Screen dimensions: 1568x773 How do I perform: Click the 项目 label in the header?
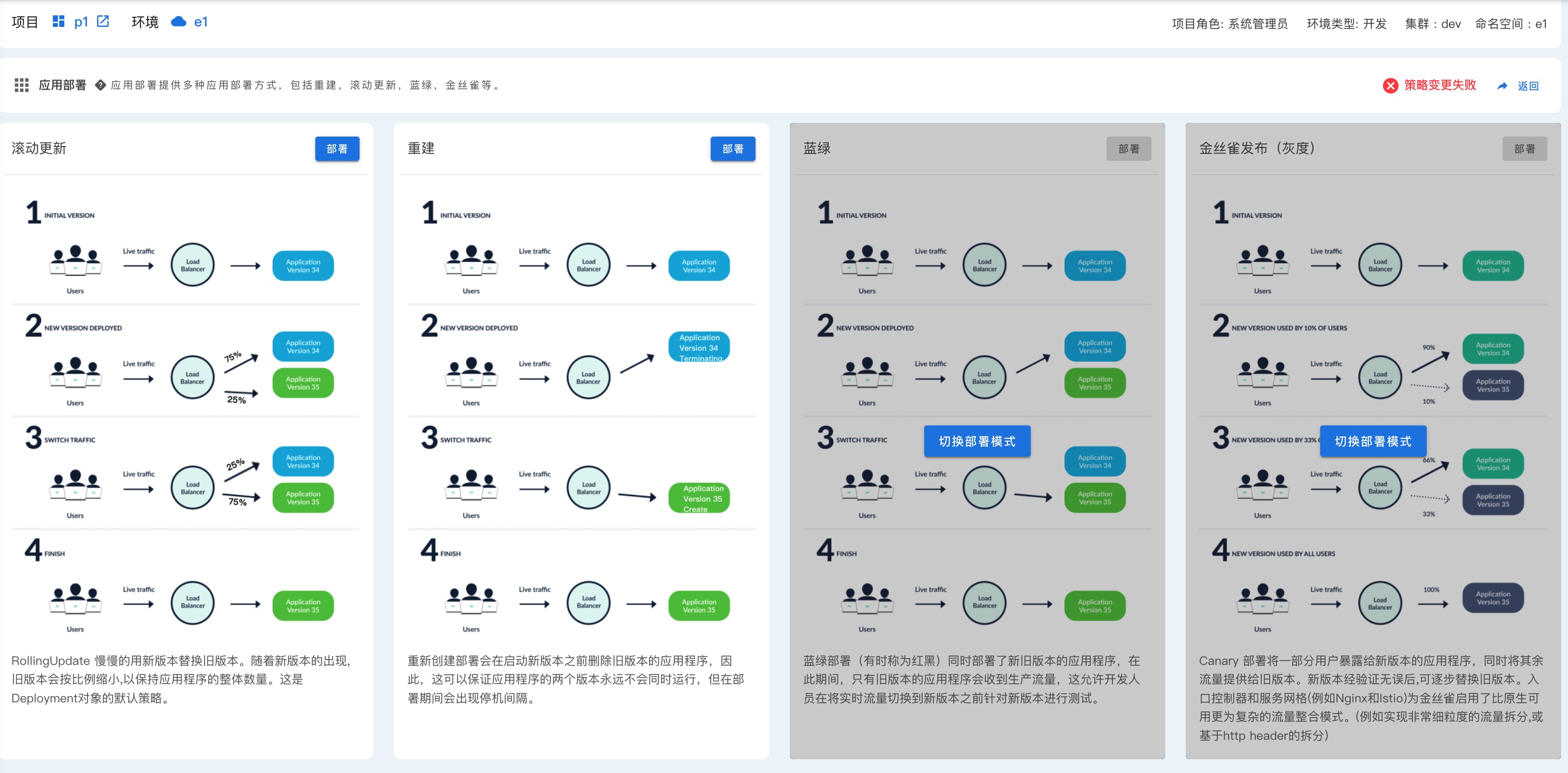point(25,23)
